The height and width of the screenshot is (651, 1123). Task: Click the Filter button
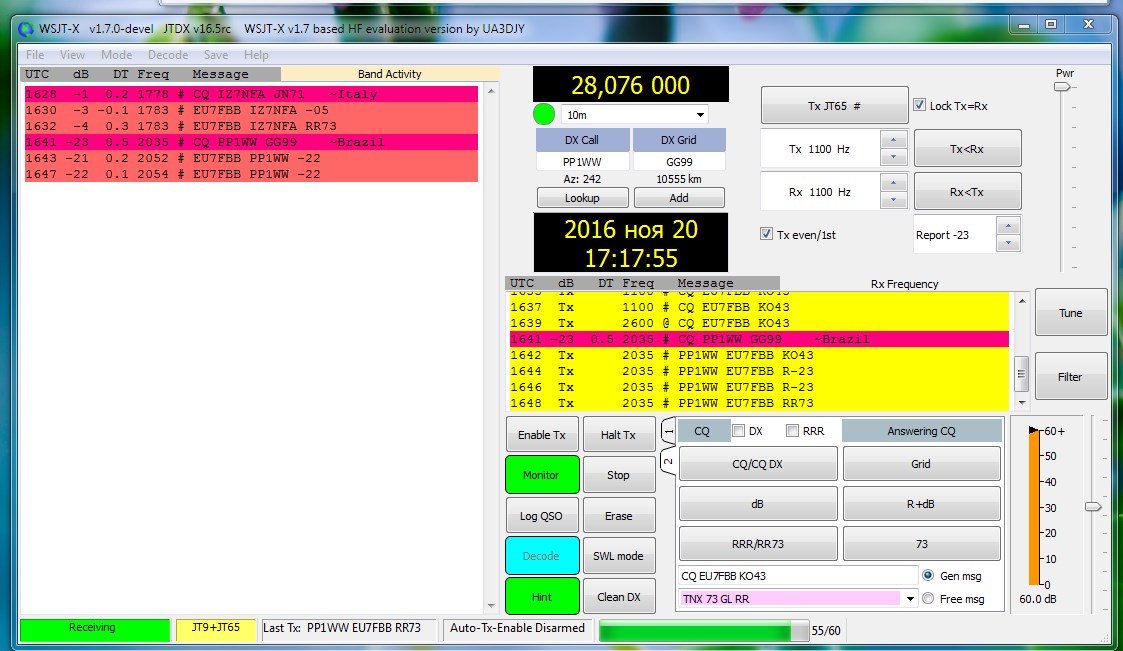(x=1071, y=377)
